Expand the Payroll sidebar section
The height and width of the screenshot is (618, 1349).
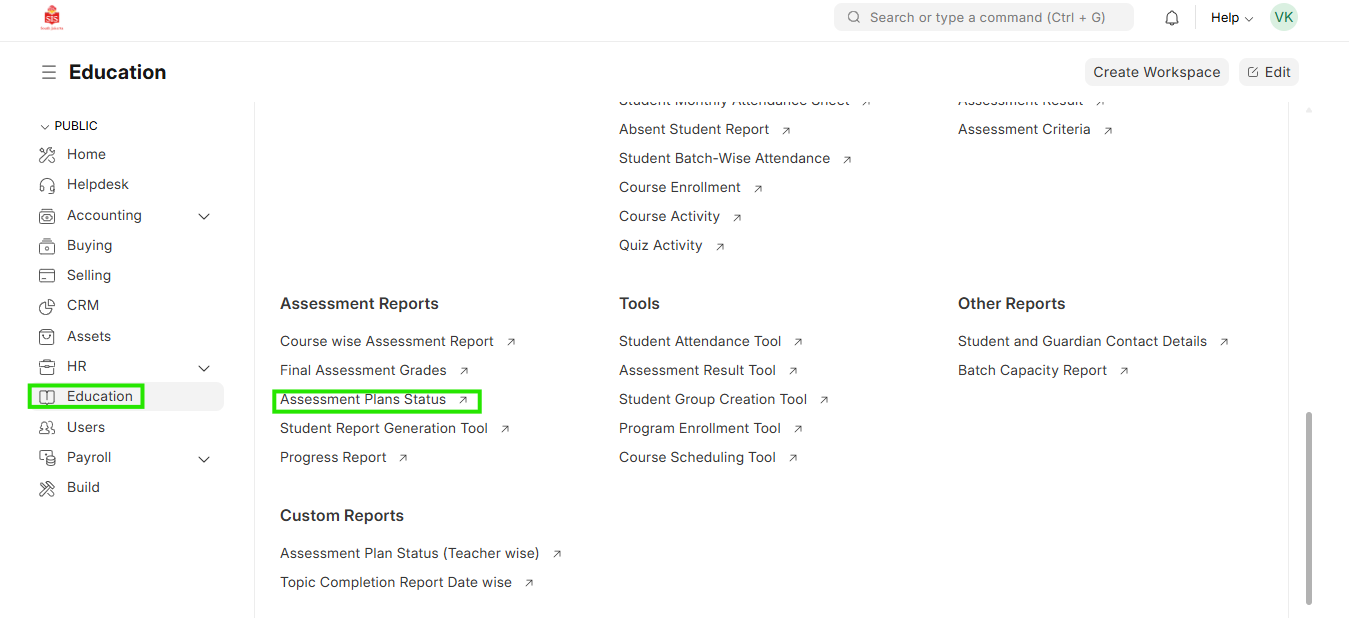tap(204, 459)
